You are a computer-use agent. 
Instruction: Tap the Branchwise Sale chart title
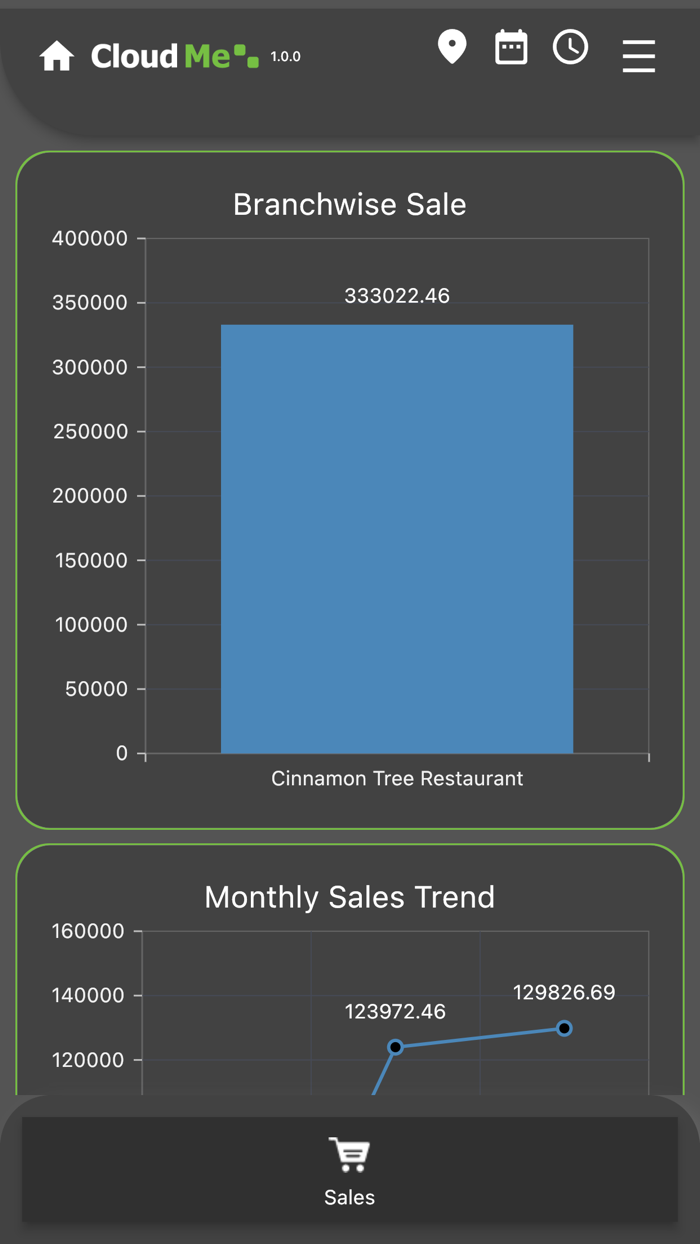[x=350, y=204]
